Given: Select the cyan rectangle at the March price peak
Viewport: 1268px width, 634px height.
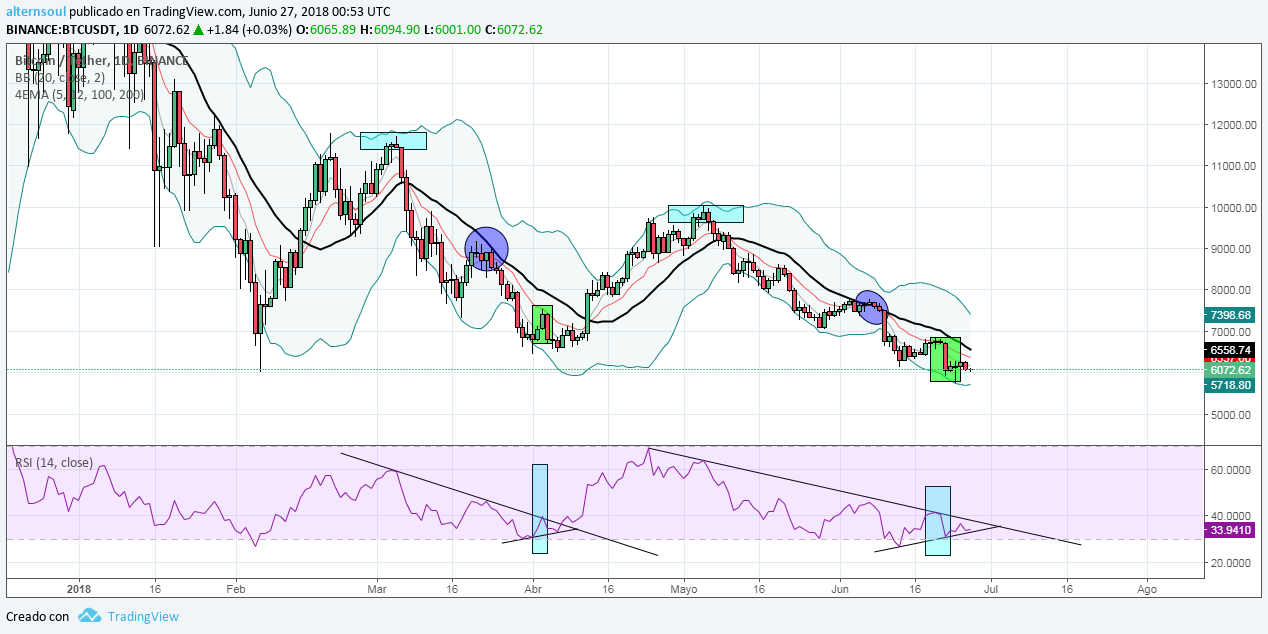Looking at the screenshot, I should pyautogui.click(x=393, y=141).
